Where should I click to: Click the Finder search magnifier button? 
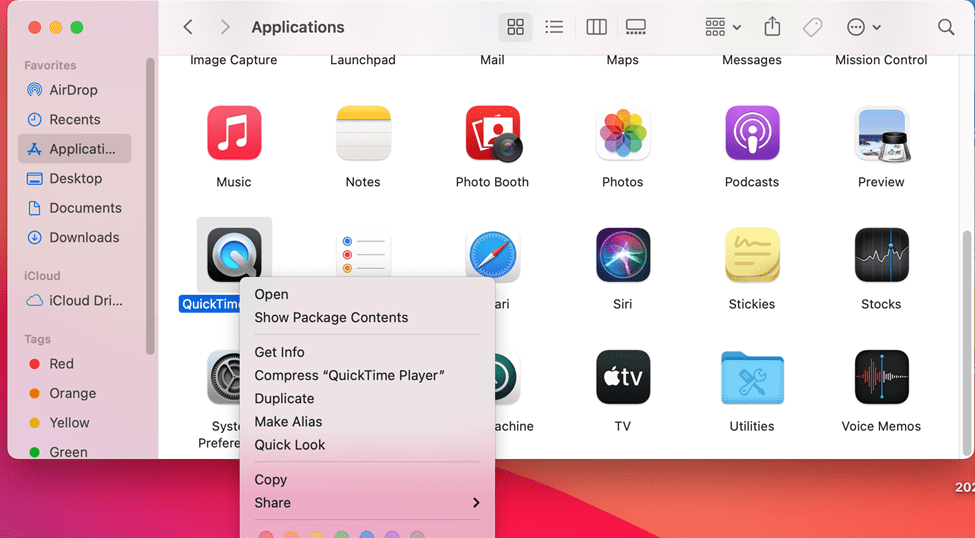pos(945,27)
